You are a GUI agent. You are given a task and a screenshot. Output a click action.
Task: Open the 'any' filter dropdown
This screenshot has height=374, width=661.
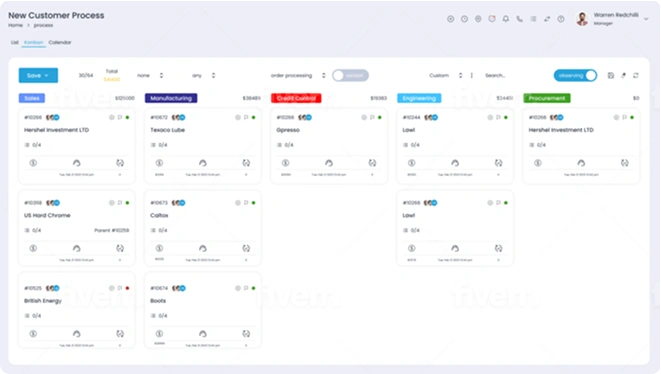203,75
